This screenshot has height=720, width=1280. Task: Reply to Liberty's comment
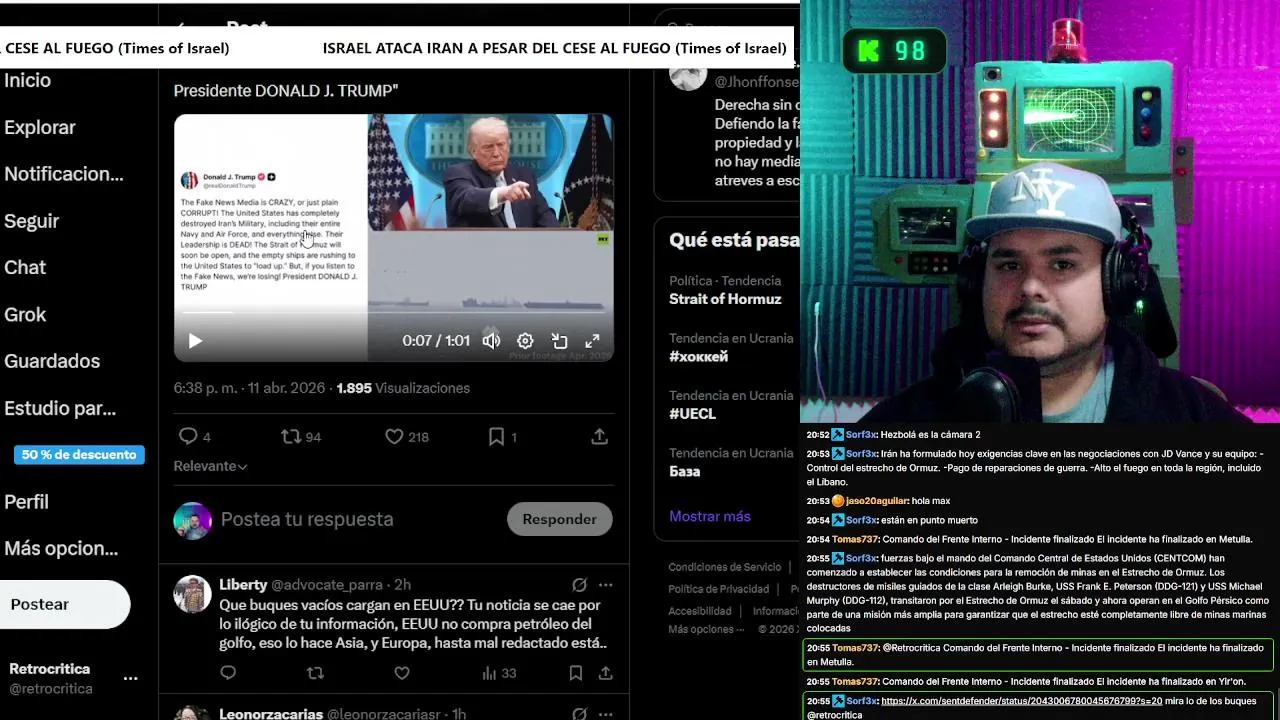point(228,673)
